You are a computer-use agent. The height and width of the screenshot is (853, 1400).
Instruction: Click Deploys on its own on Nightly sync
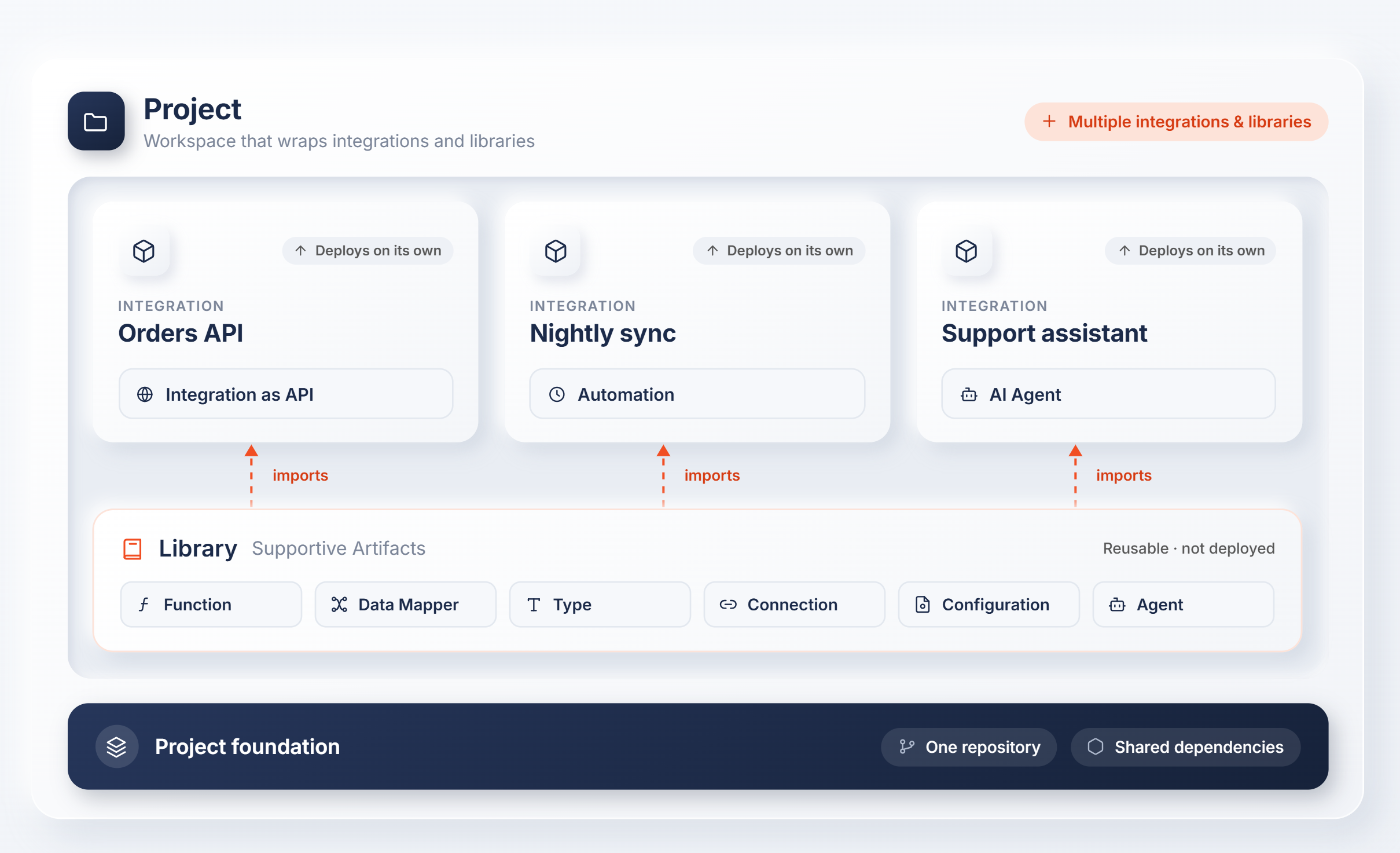point(779,251)
